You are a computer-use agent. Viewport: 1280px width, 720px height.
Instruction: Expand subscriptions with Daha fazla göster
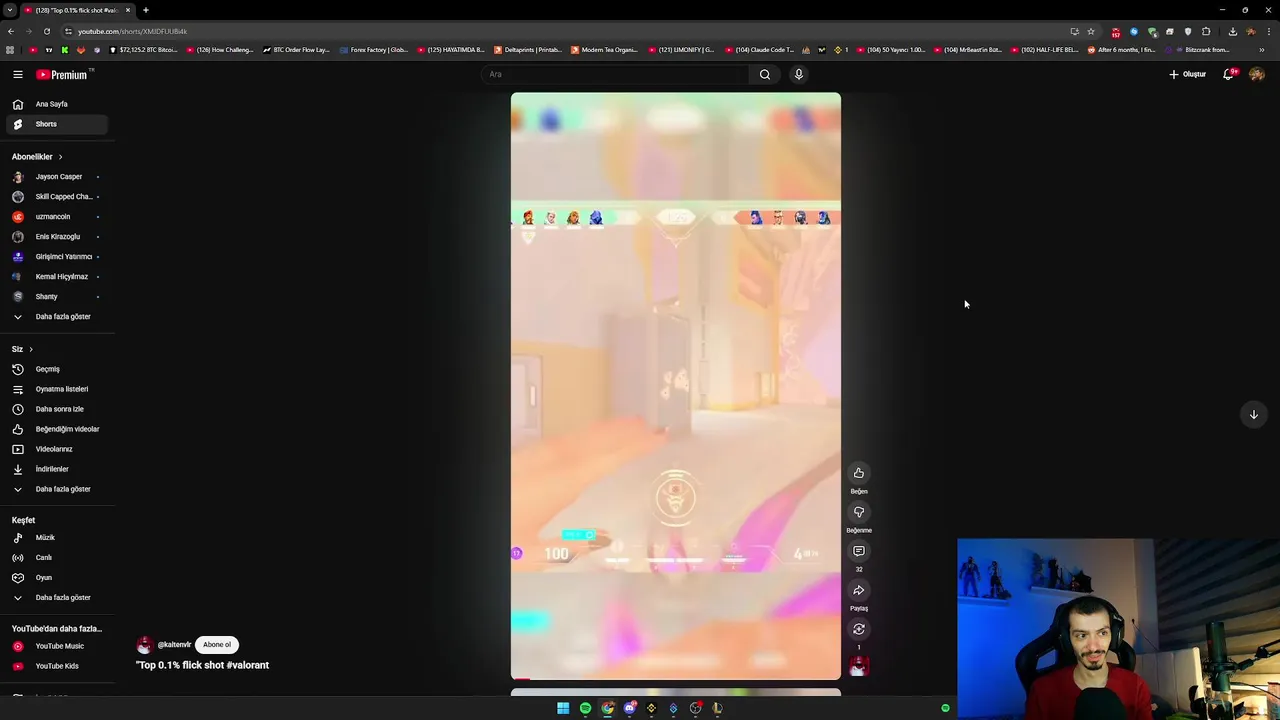[56, 317]
